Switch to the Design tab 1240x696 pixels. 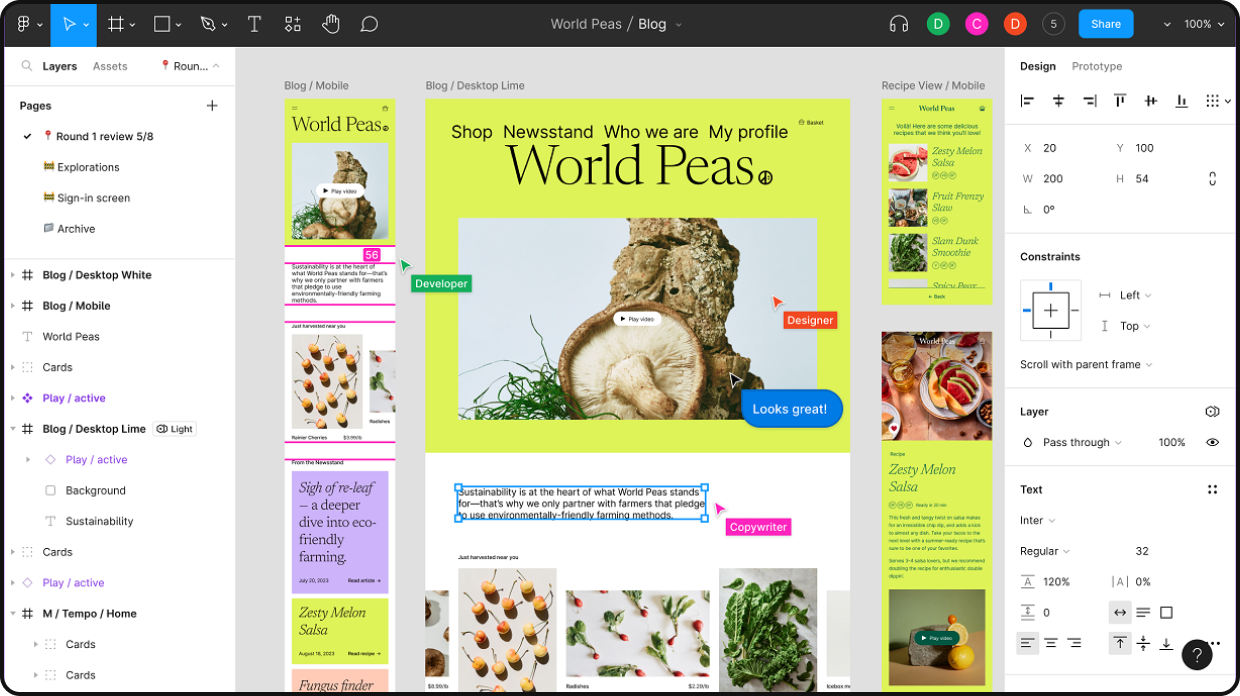point(1038,66)
